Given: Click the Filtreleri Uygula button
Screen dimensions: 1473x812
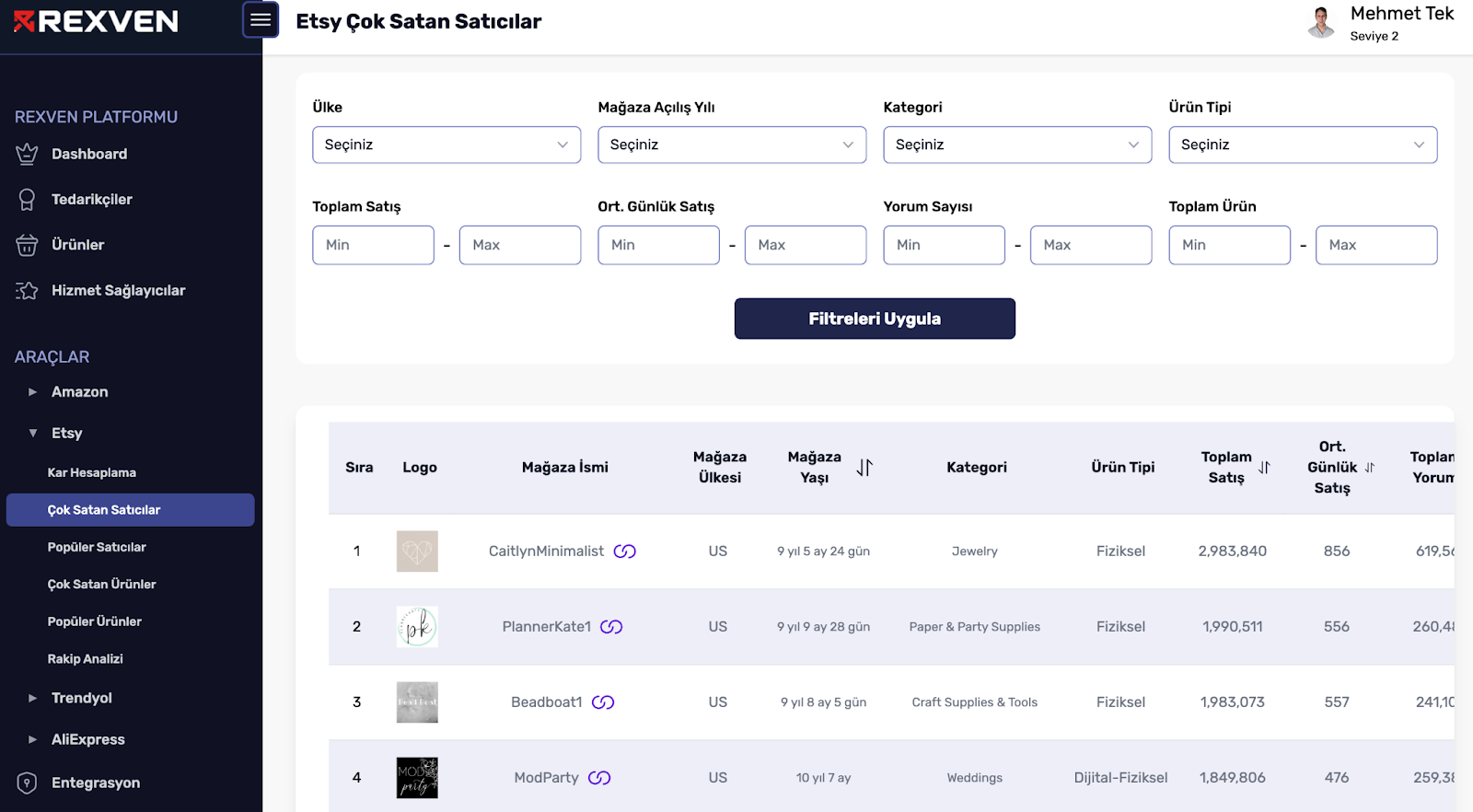Looking at the screenshot, I should coord(875,319).
